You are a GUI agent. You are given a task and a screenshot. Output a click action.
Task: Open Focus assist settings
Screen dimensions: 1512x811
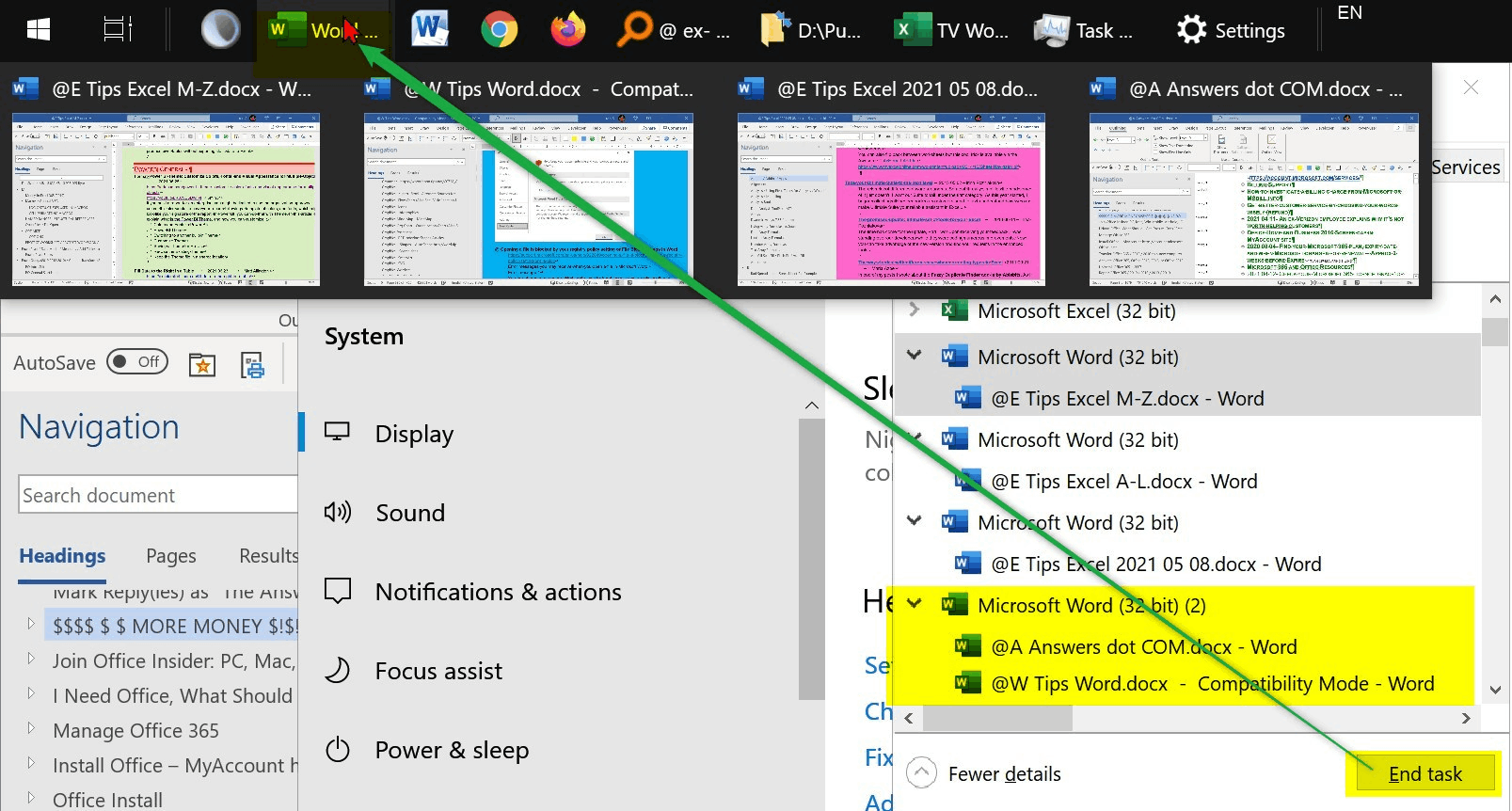click(438, 671)
